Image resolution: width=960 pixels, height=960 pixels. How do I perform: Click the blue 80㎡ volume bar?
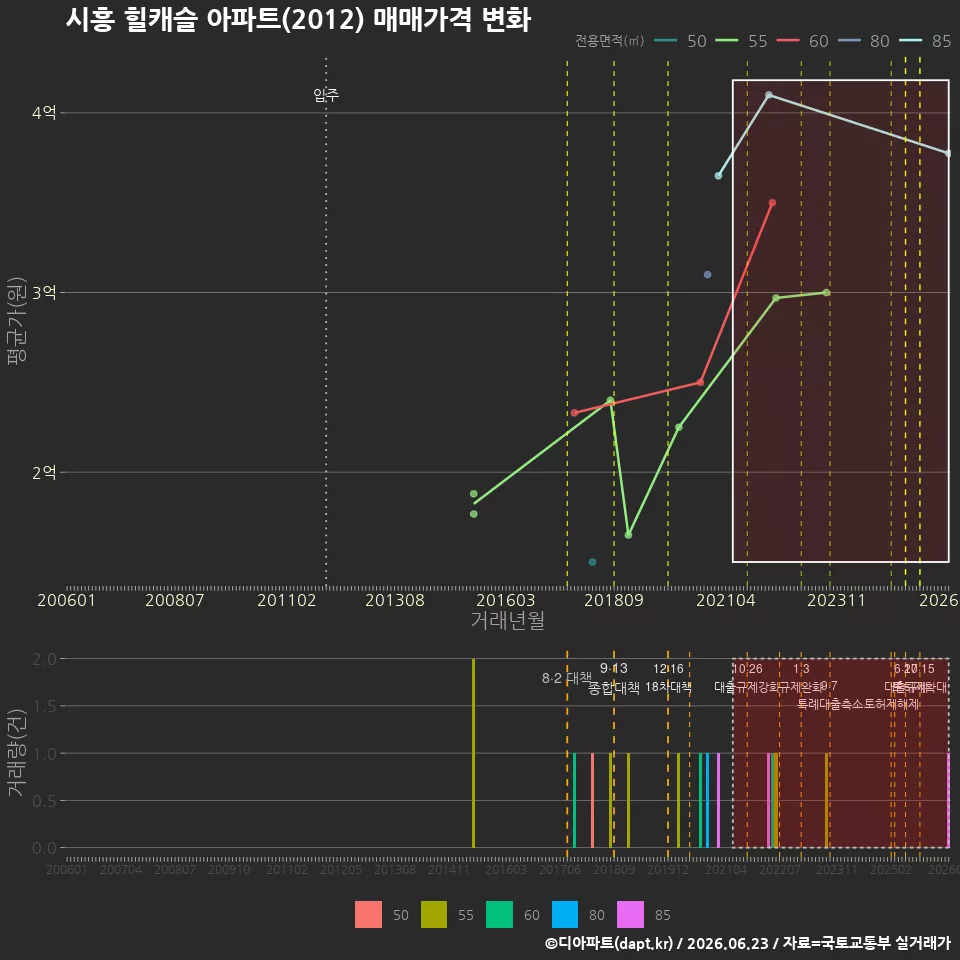(707, 800)
